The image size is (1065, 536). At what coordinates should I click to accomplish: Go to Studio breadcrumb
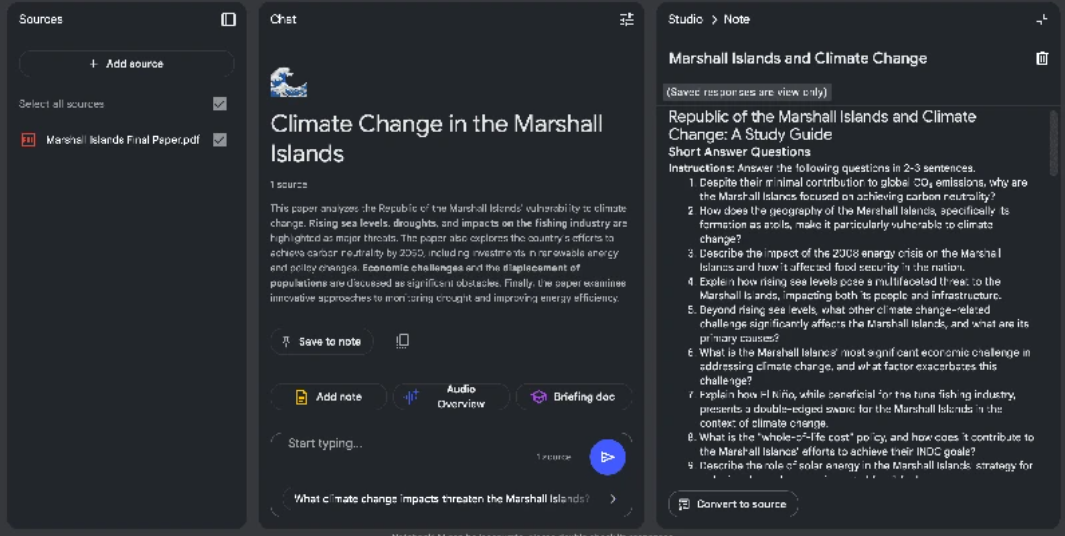pos(685,19)
